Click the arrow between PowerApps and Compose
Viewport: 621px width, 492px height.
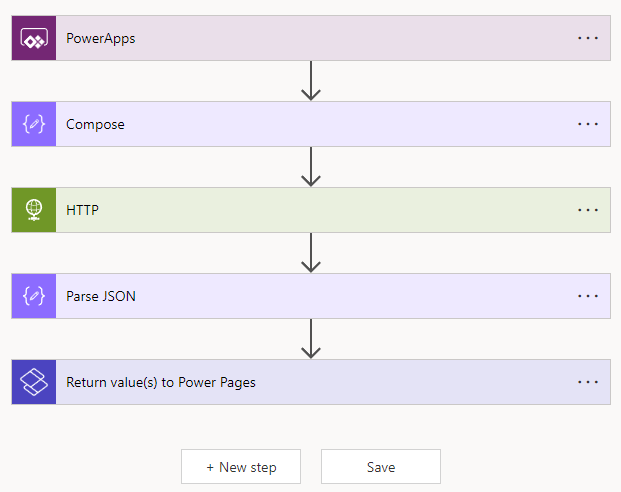point(311,82)
